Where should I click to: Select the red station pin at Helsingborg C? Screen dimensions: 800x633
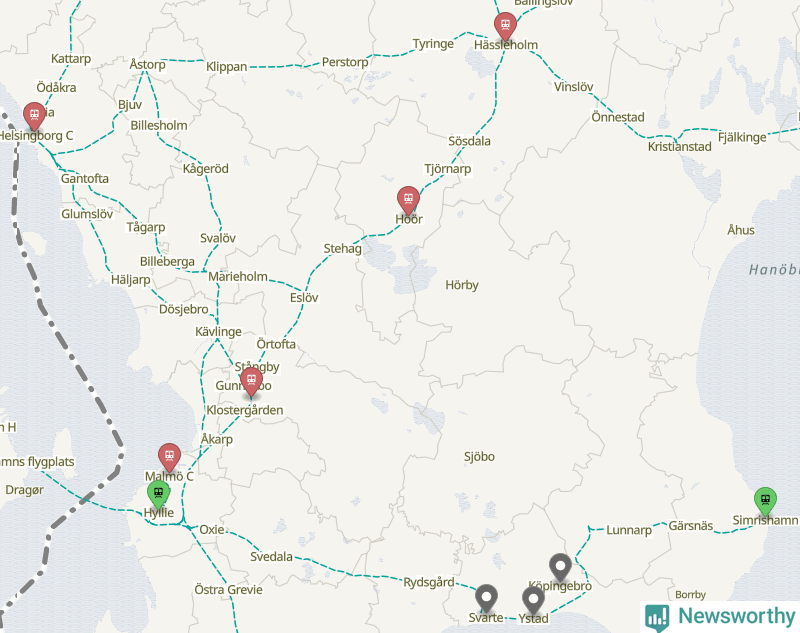click(34, 116)
